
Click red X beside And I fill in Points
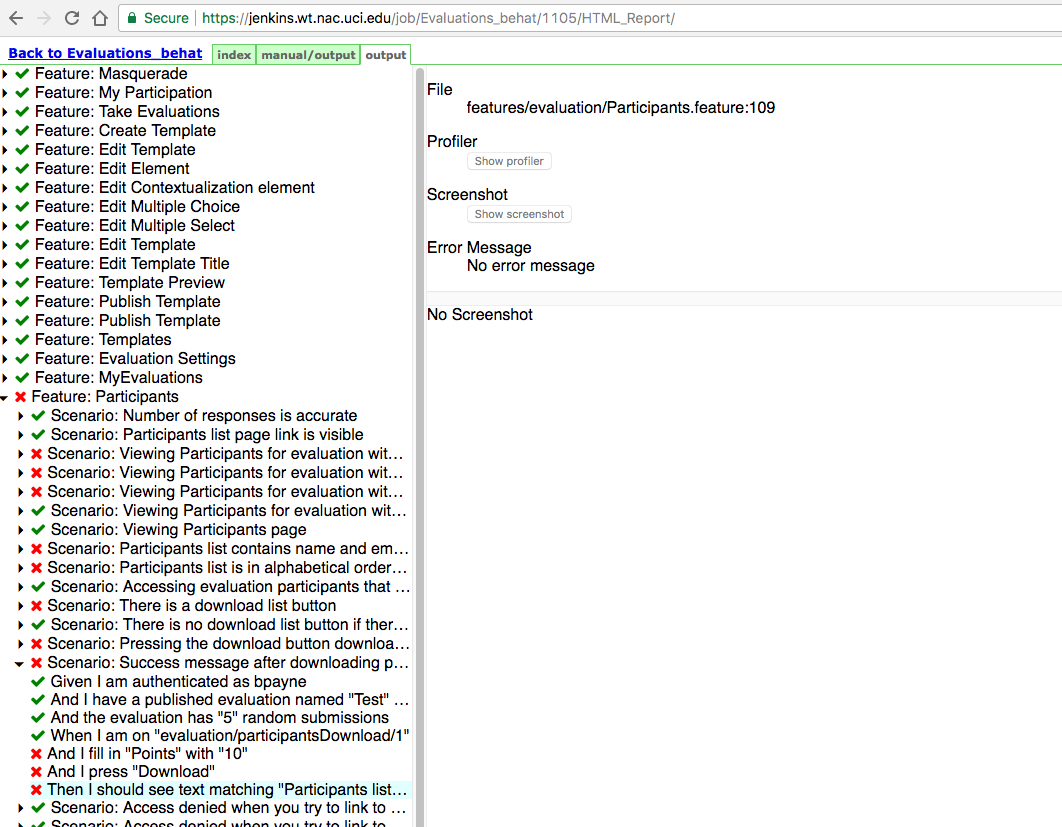(37, 753)
